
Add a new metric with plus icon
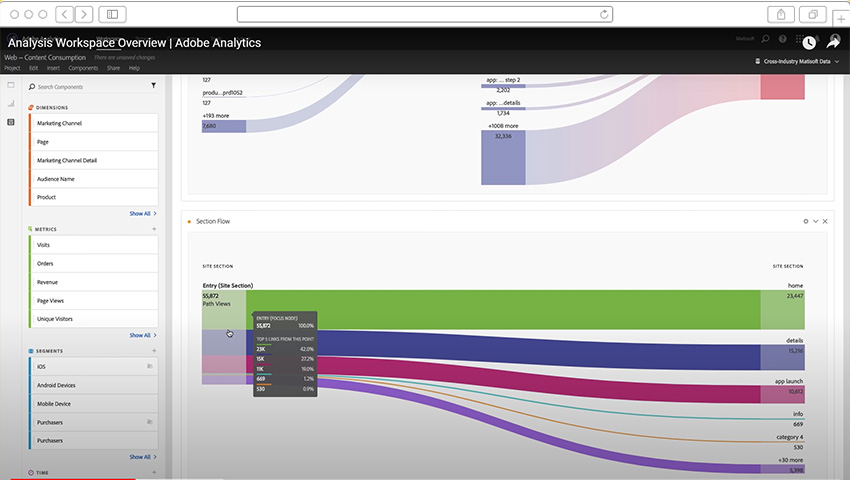154,229
